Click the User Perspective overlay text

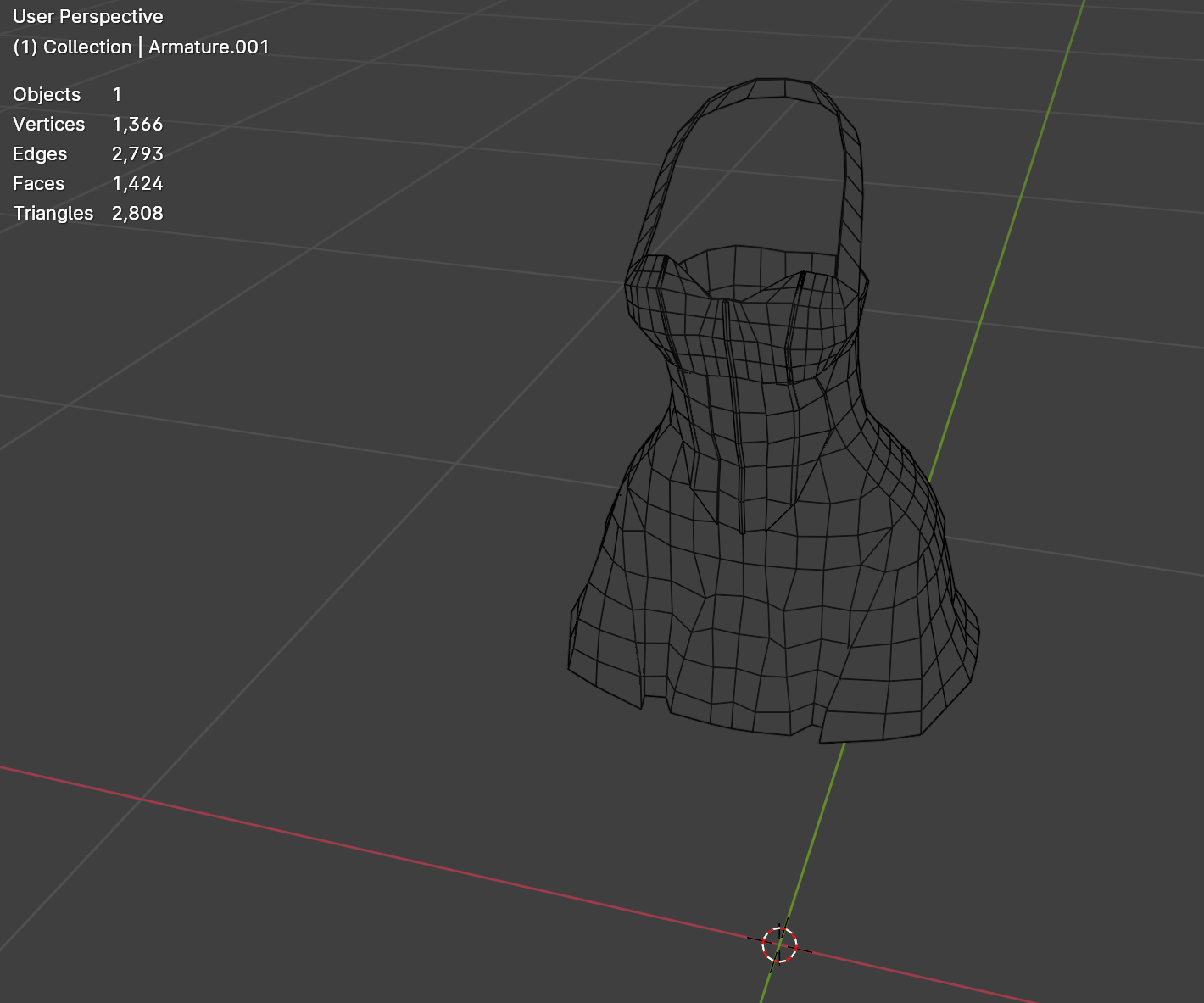(87, 16)
